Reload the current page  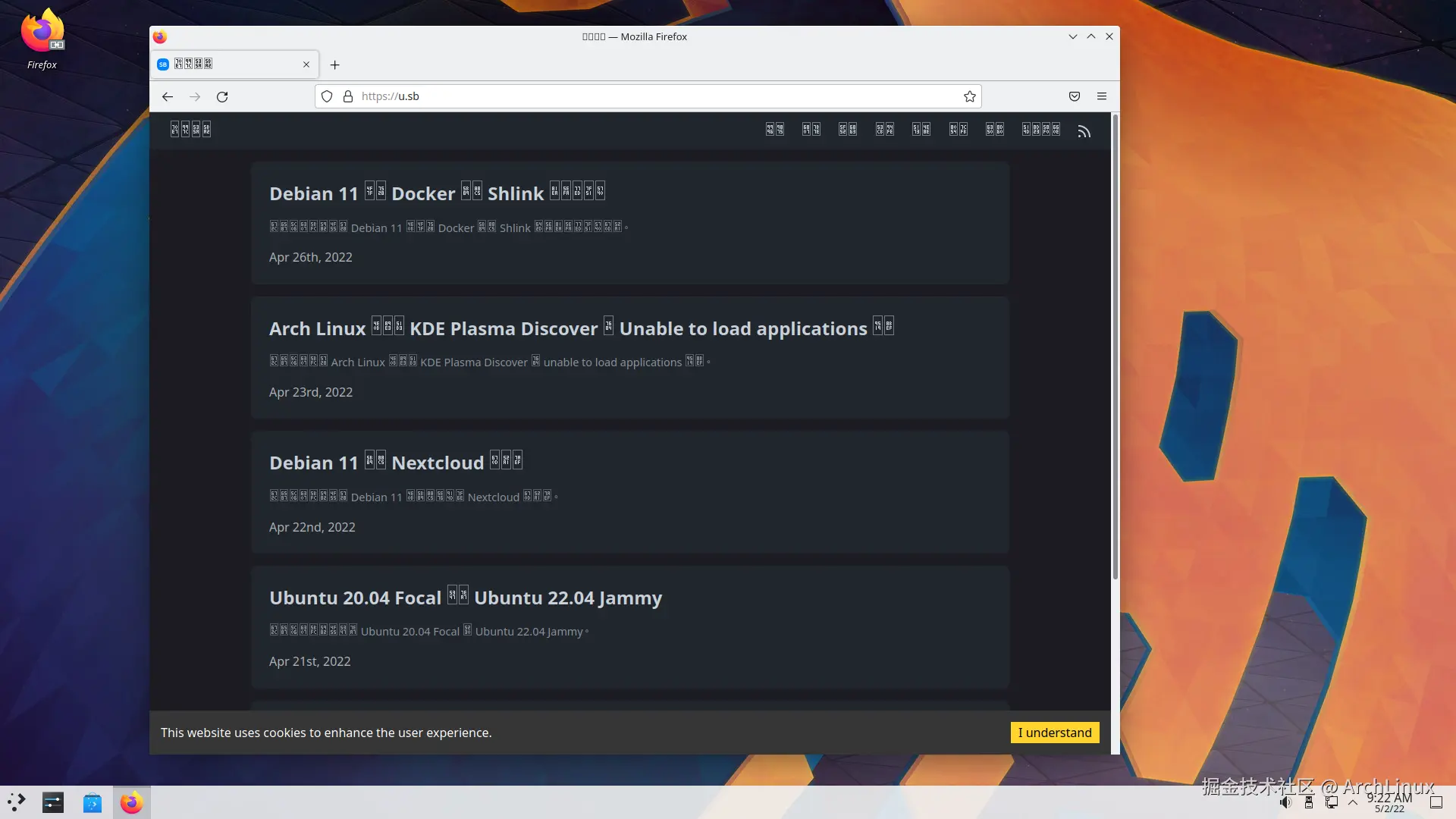[222, 96]
